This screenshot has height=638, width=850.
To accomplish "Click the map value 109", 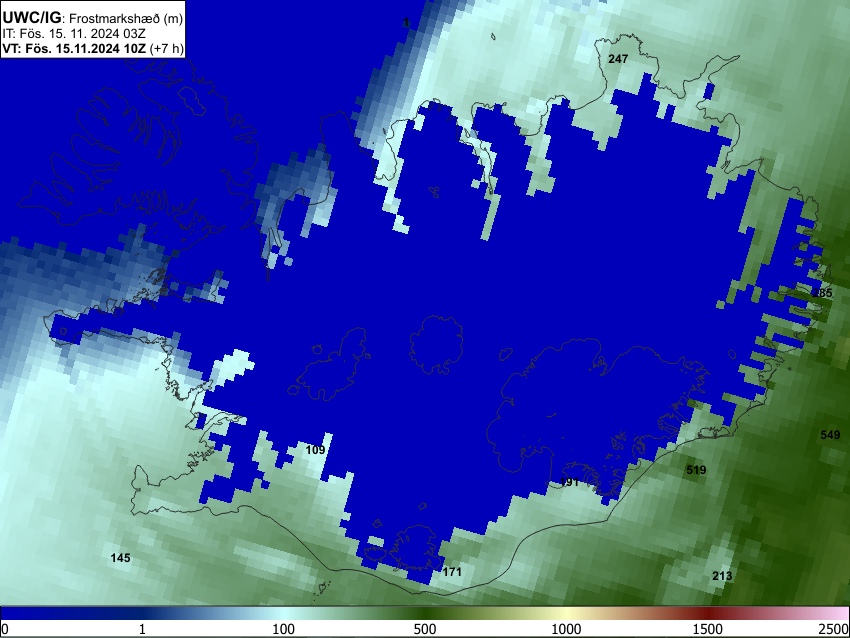I will [x=315, y=450].
